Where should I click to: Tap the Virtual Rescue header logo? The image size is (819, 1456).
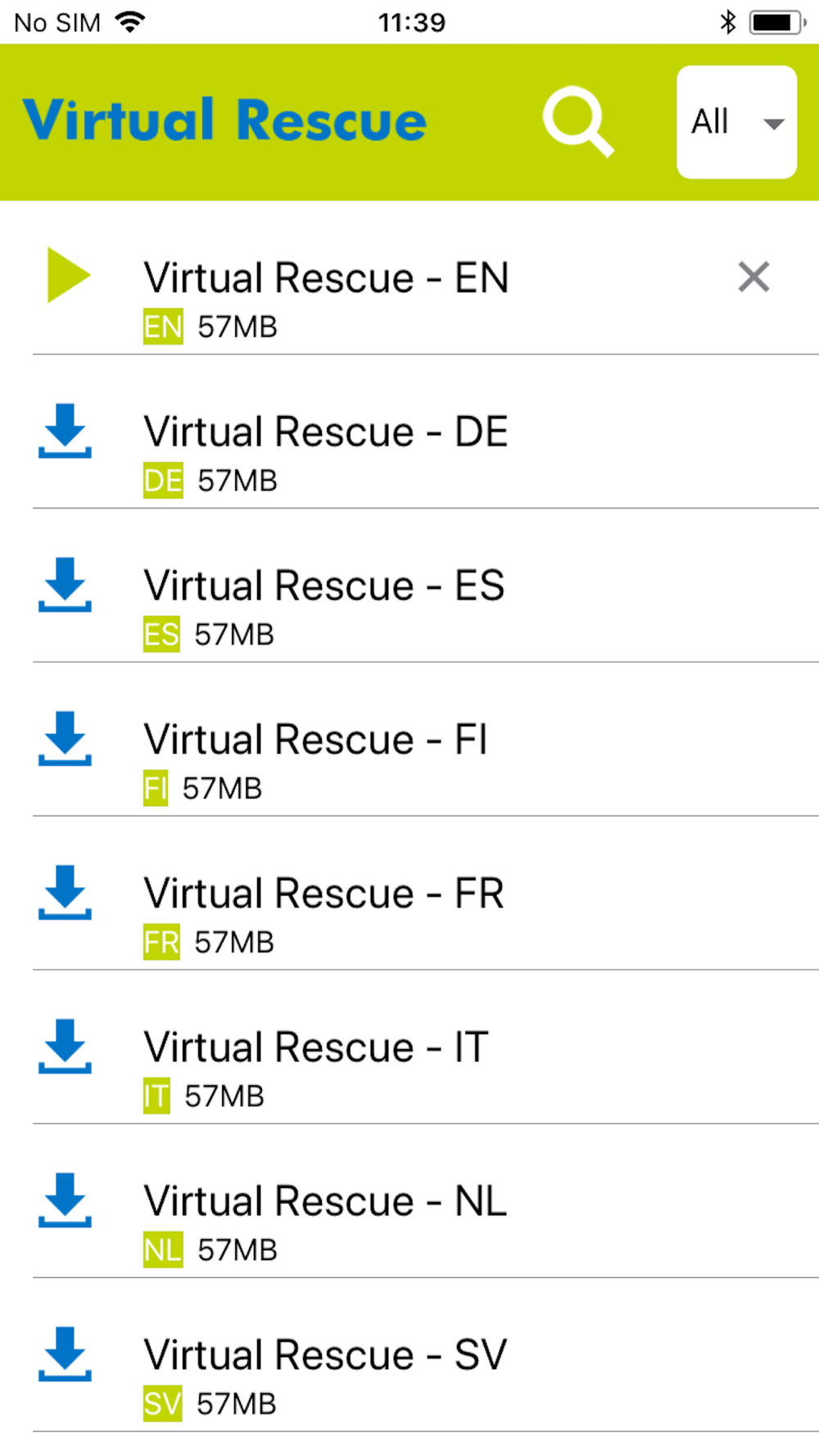[224, 121]
